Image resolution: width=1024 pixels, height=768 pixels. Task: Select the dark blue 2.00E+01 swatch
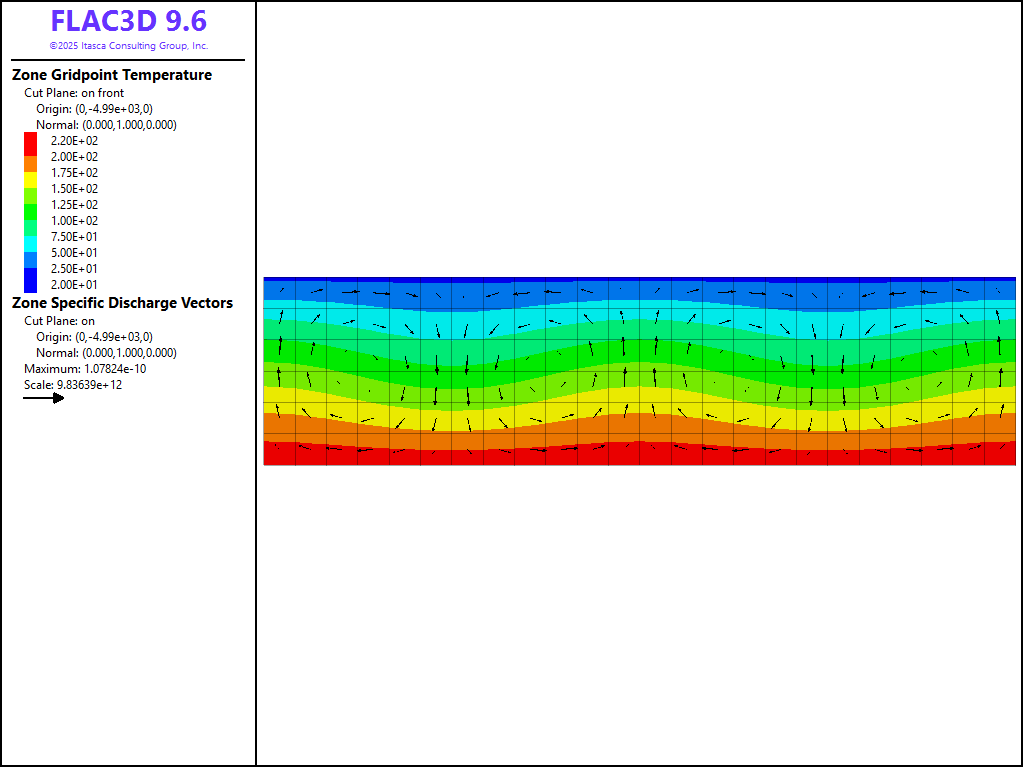pos(30,284)
